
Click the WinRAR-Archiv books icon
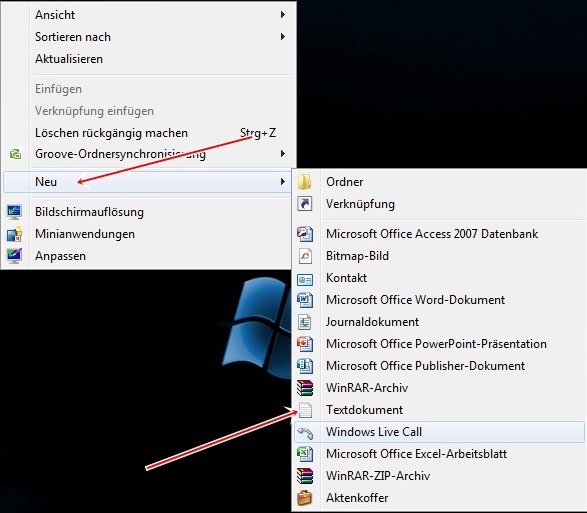[305, 388]
